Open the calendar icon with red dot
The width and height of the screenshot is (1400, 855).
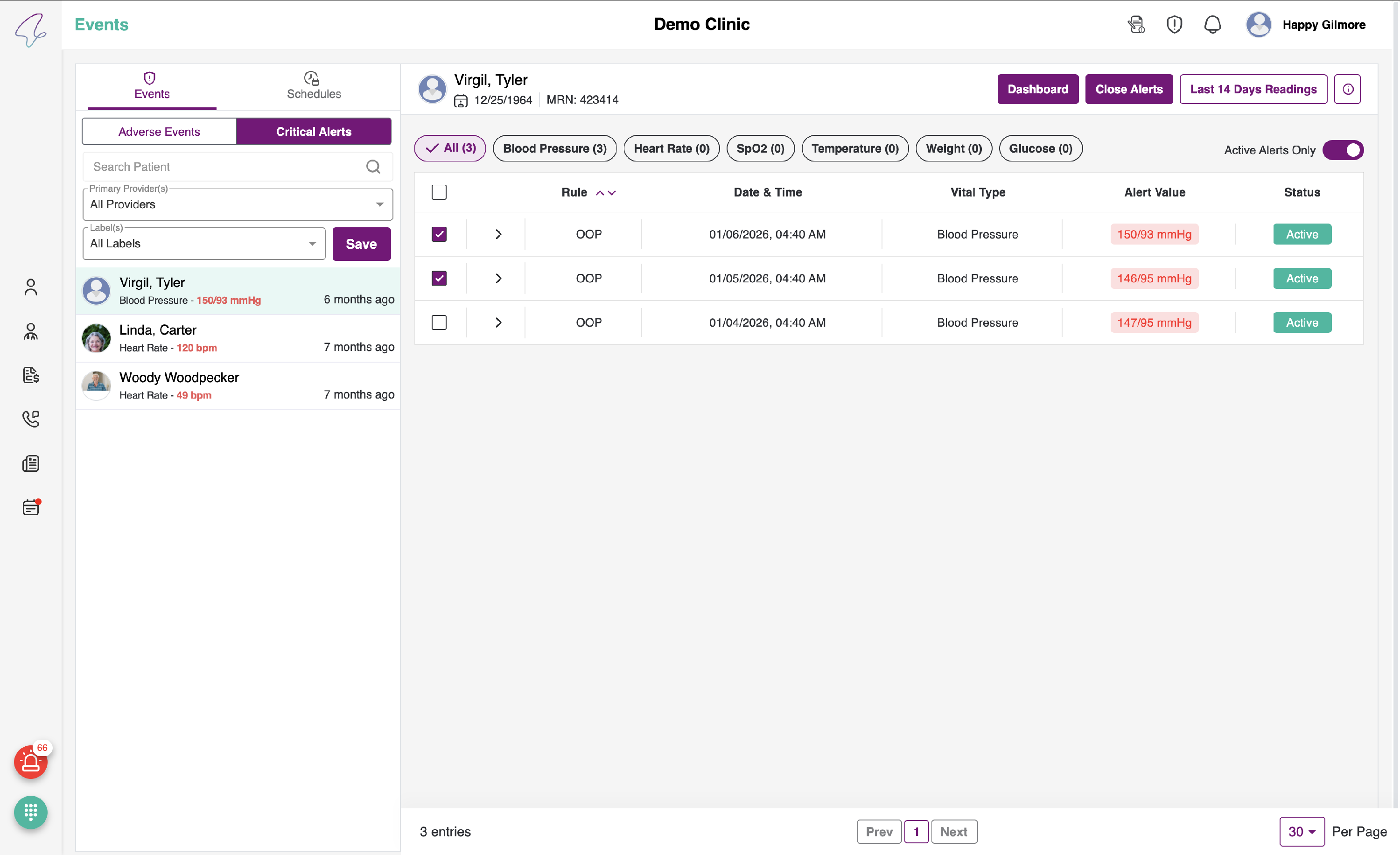coord(31,507)
